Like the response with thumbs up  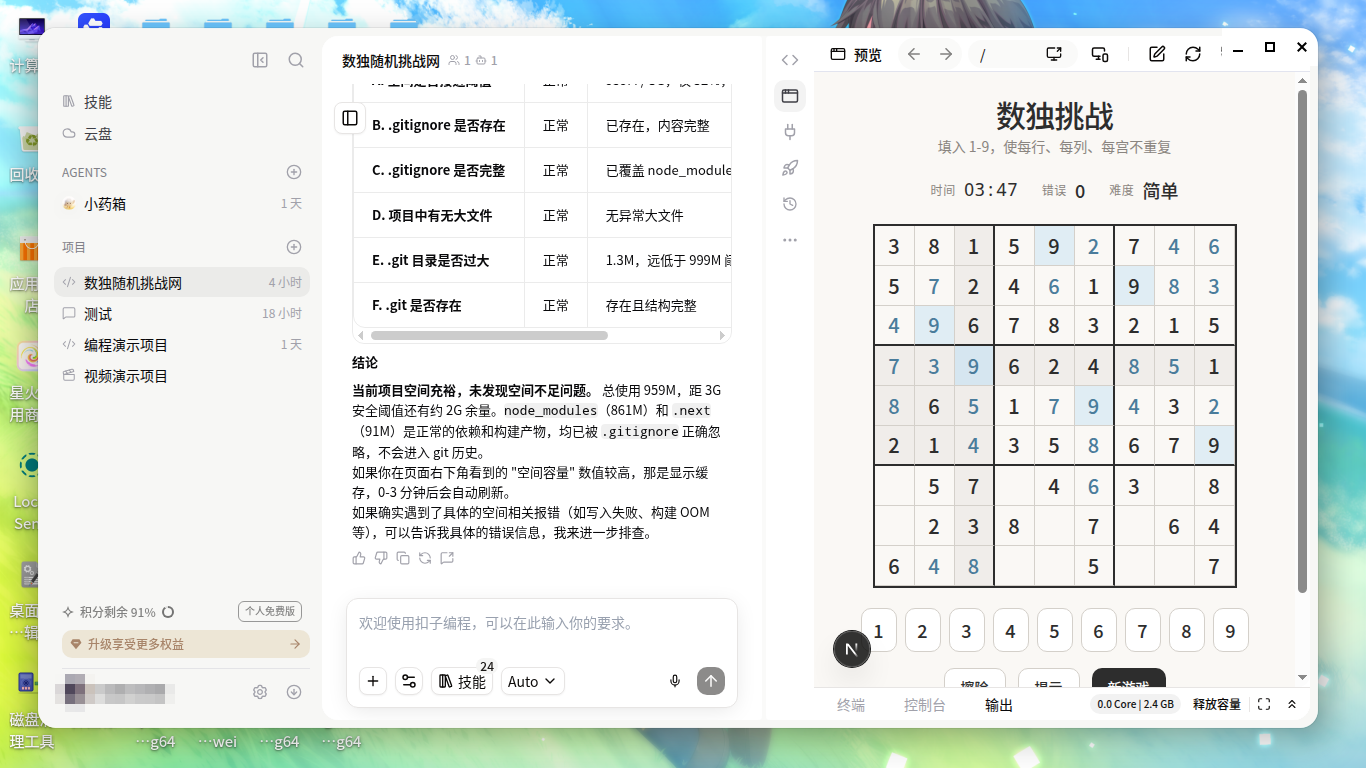[x=359, y=558]
